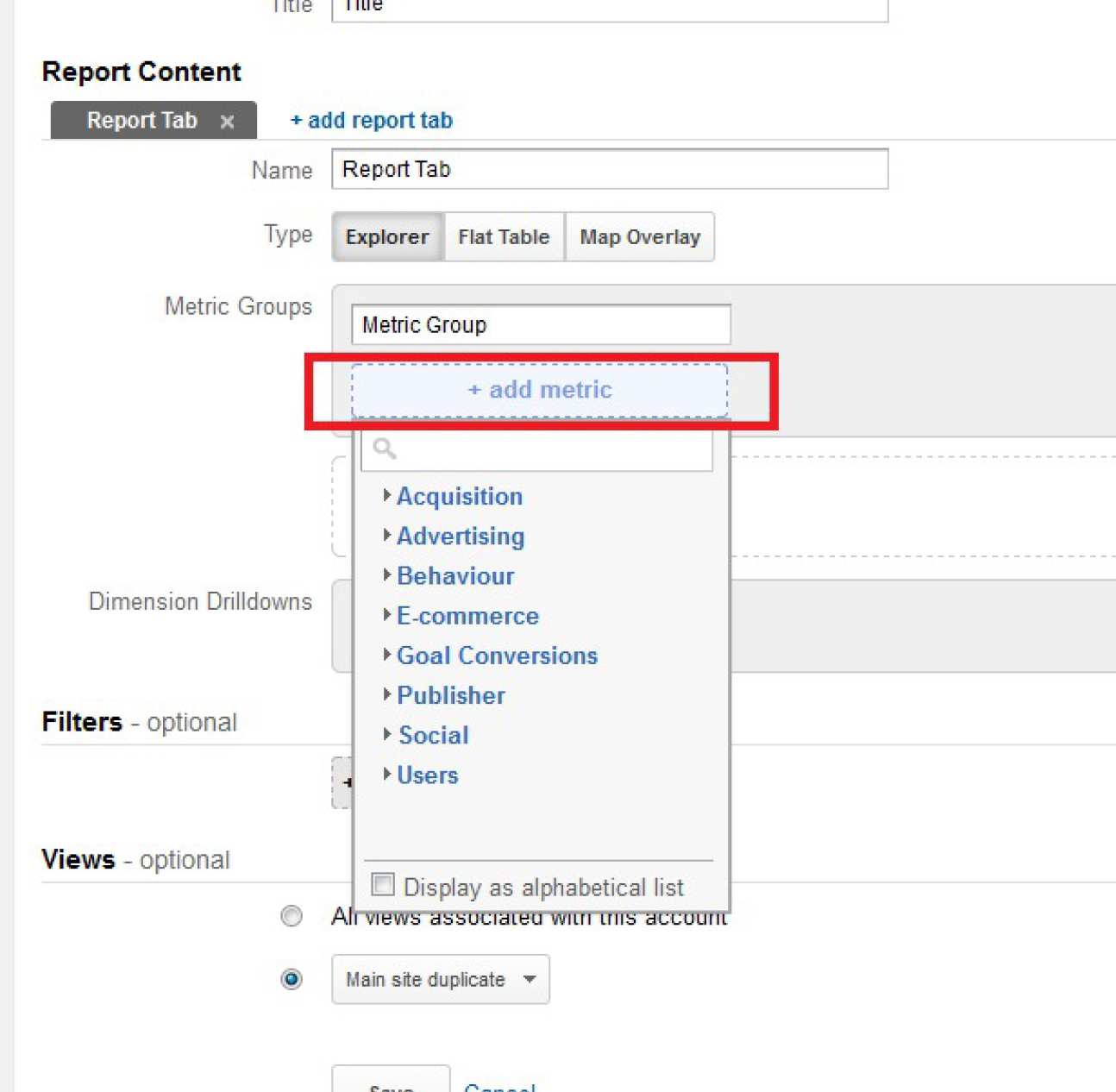Switch report type to Flat Table

point(504,237)
